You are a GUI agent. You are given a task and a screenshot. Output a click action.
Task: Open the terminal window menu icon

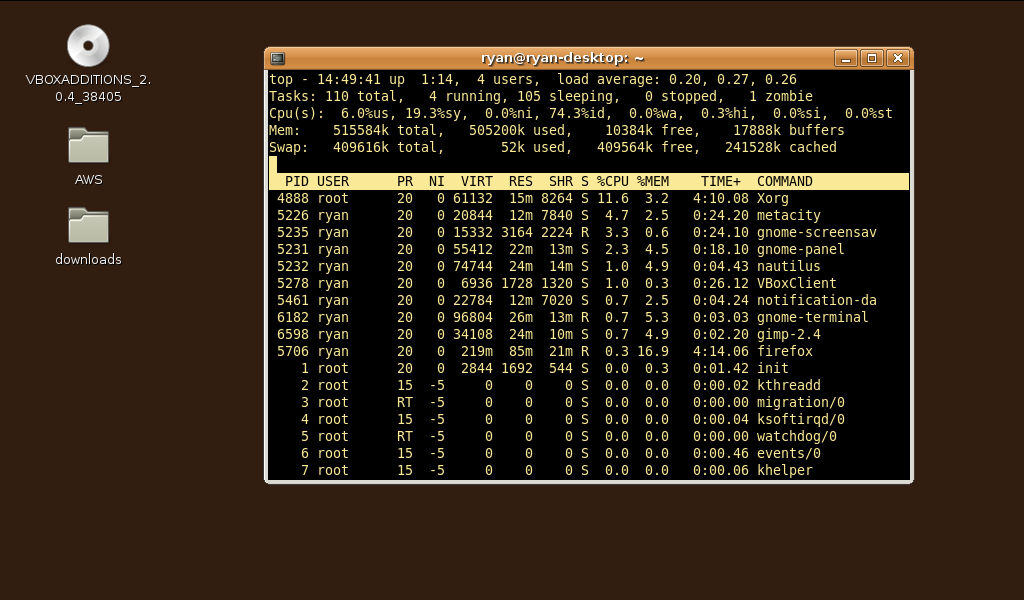(x=278, y=59)
